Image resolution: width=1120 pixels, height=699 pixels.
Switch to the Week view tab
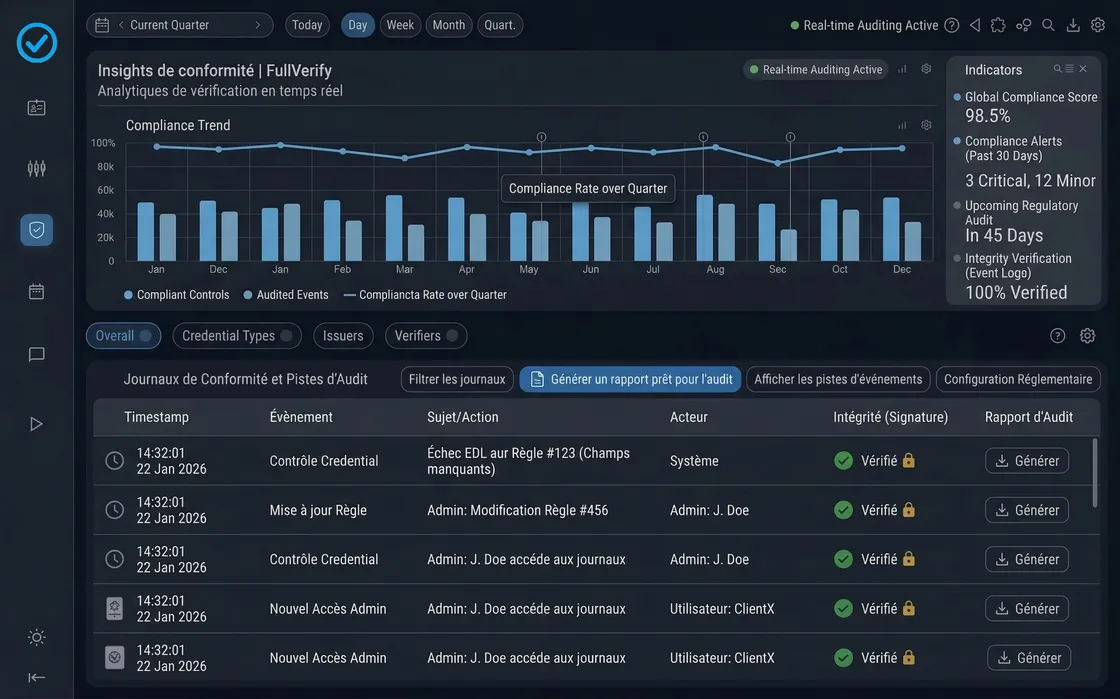(400, 24)
